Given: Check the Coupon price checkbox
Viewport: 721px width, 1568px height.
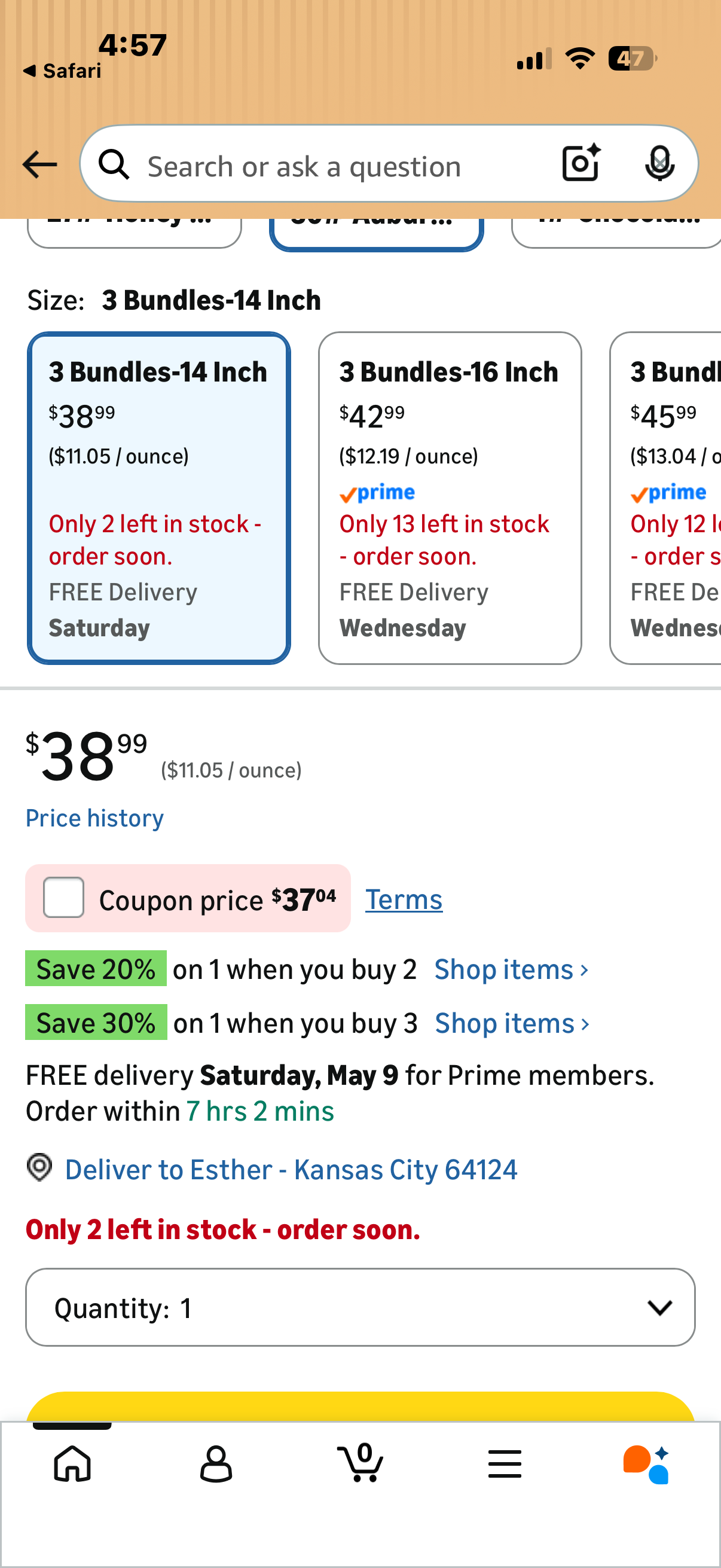Looking at the screenshot, I should pyautogui.click(x=63, y=897).
